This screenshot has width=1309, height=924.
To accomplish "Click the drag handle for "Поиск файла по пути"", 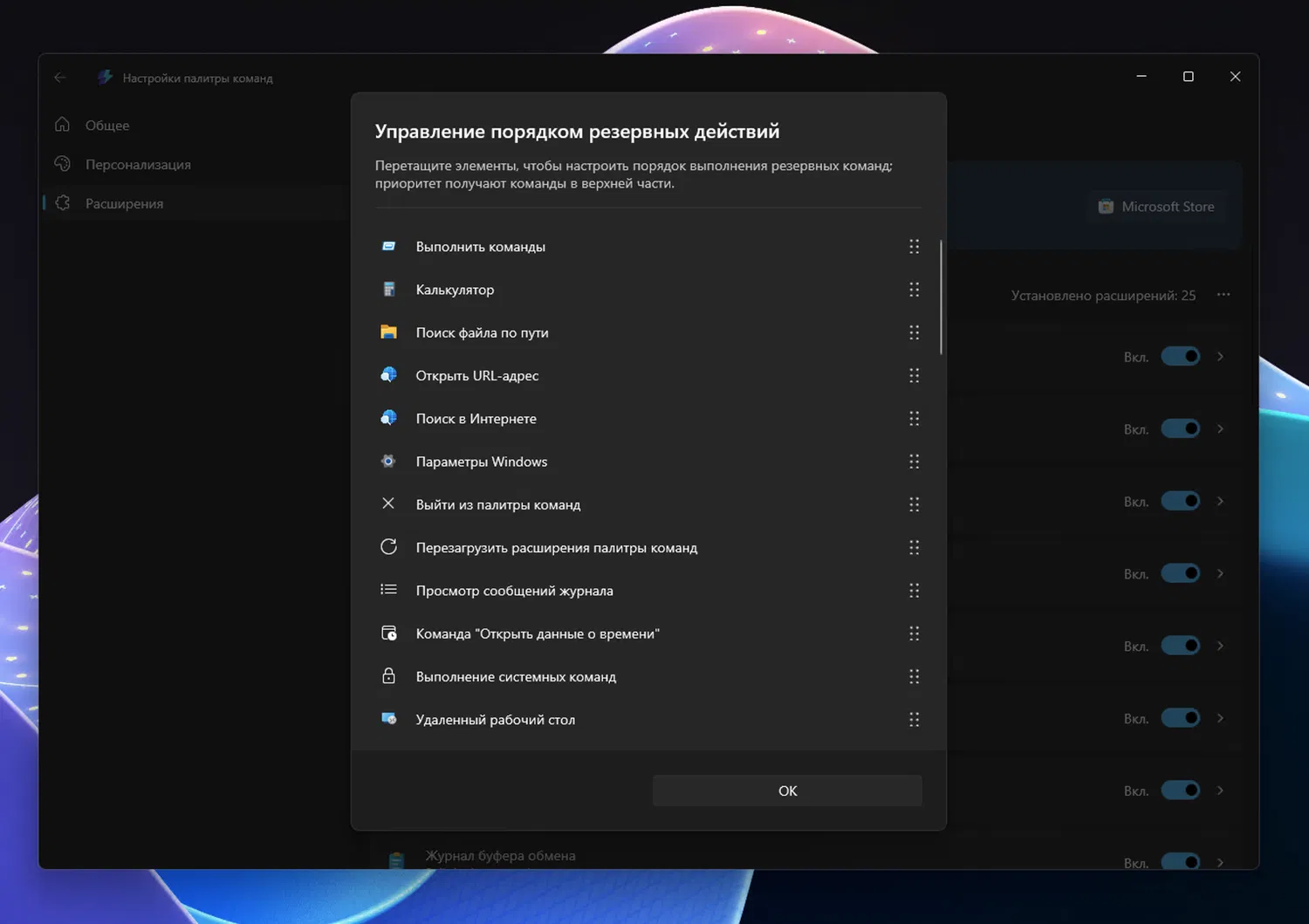I will coord(914,332).
